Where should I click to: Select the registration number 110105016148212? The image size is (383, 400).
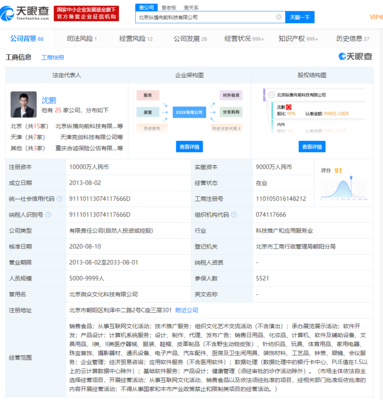point(281,199)
